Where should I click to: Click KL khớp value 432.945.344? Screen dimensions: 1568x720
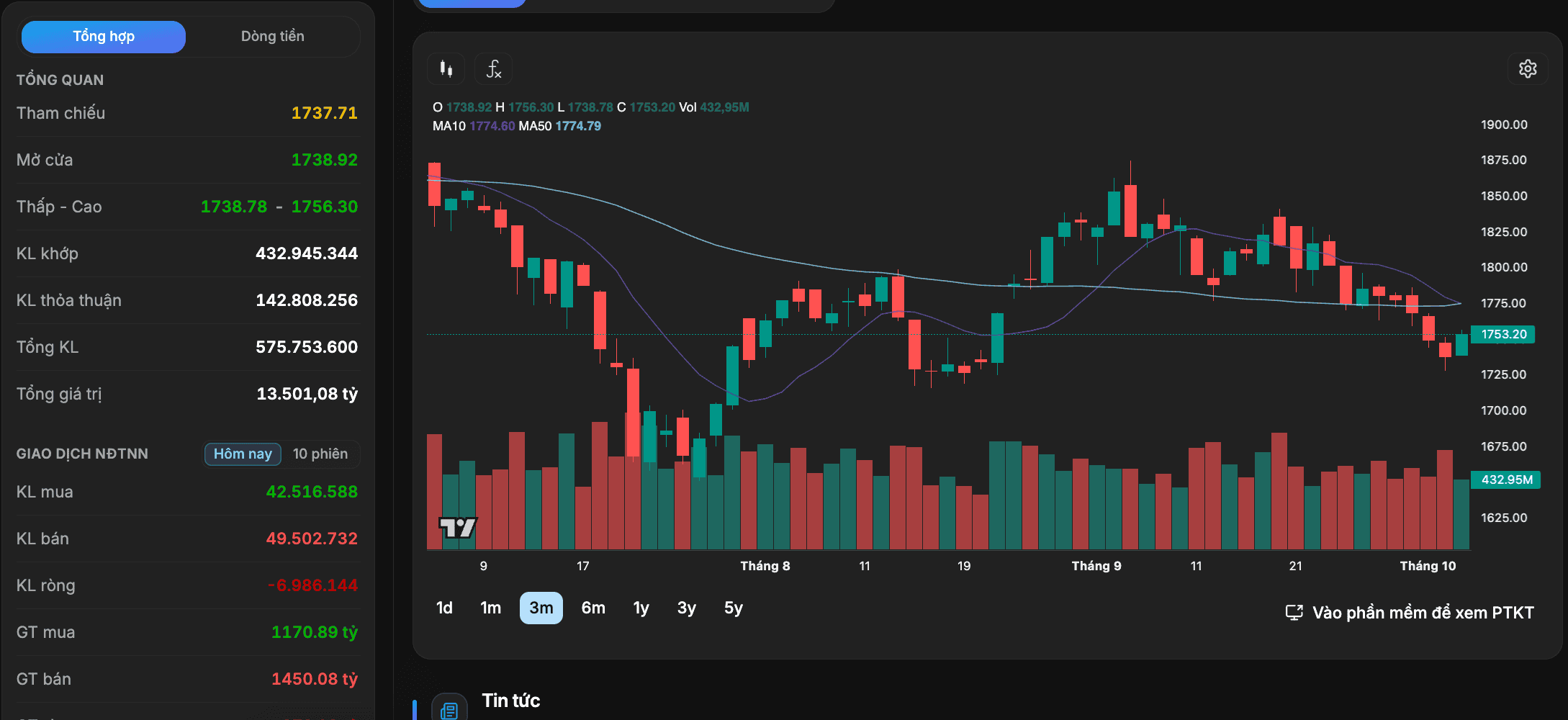307,253
